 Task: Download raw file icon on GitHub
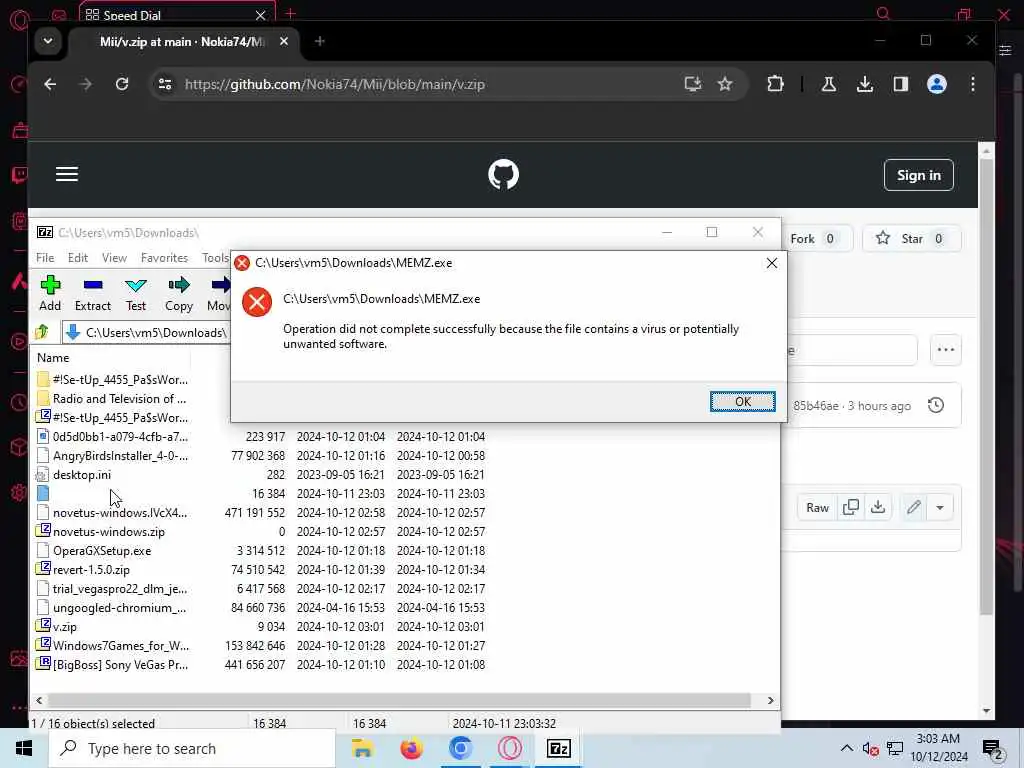[x=878, y=507]
